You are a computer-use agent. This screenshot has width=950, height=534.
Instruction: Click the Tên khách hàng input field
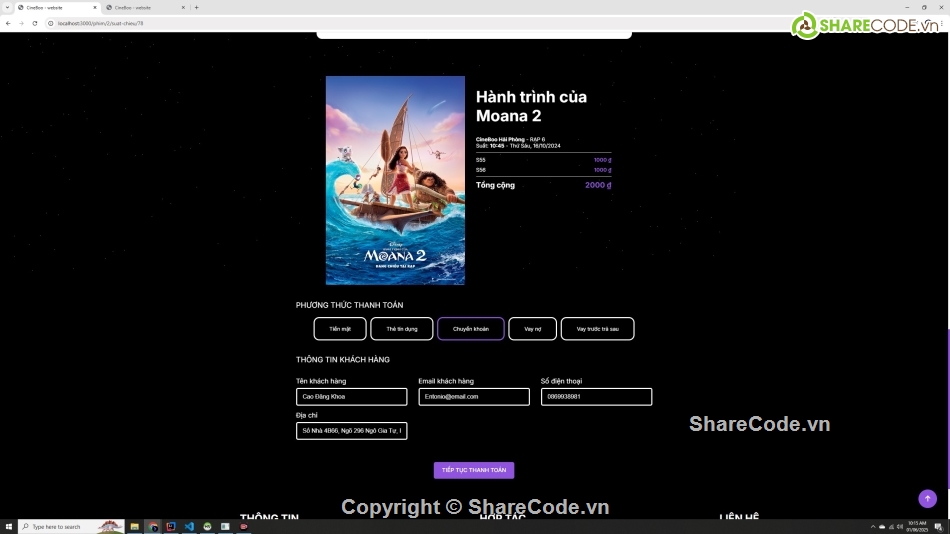351,396
